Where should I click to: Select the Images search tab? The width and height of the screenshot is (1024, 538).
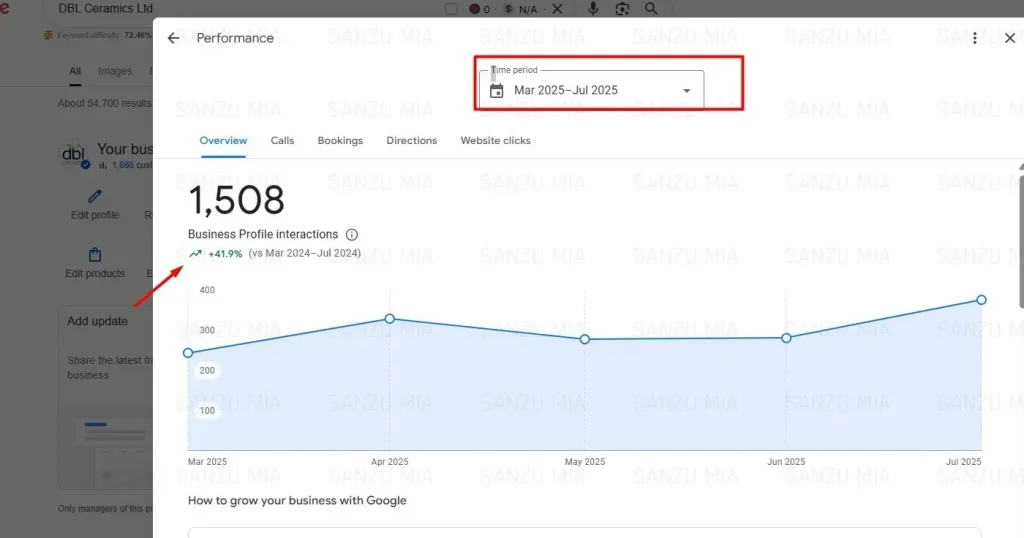click(x=114, y=71)
